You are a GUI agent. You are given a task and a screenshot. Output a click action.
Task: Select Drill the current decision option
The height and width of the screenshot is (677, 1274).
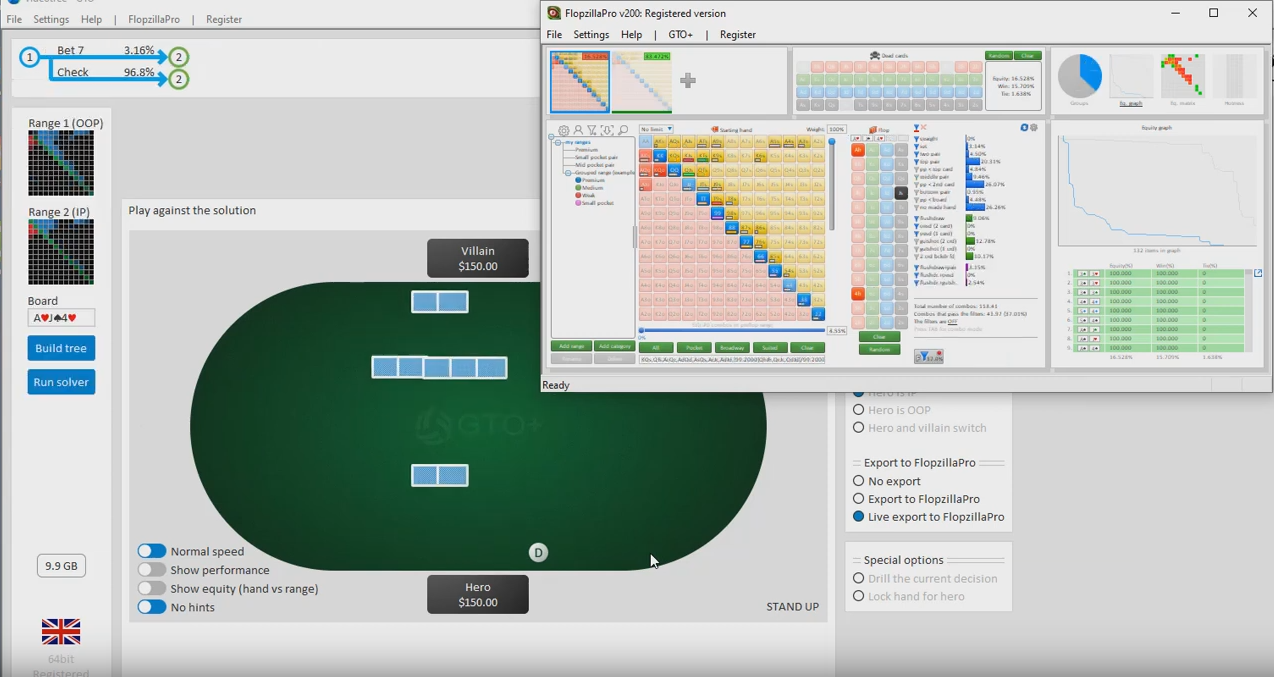pyautogui.click(x=858, y=578)
